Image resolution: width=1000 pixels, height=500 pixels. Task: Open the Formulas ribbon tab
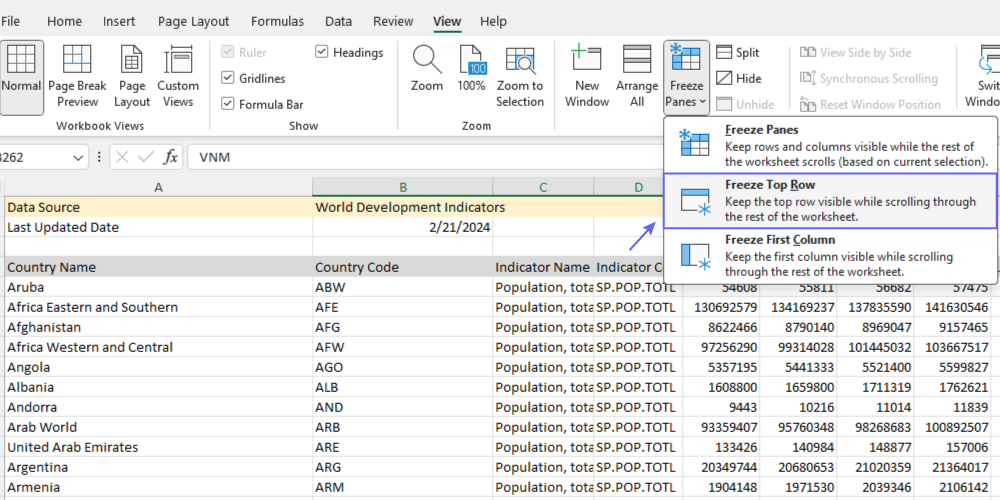click(278, 21)
